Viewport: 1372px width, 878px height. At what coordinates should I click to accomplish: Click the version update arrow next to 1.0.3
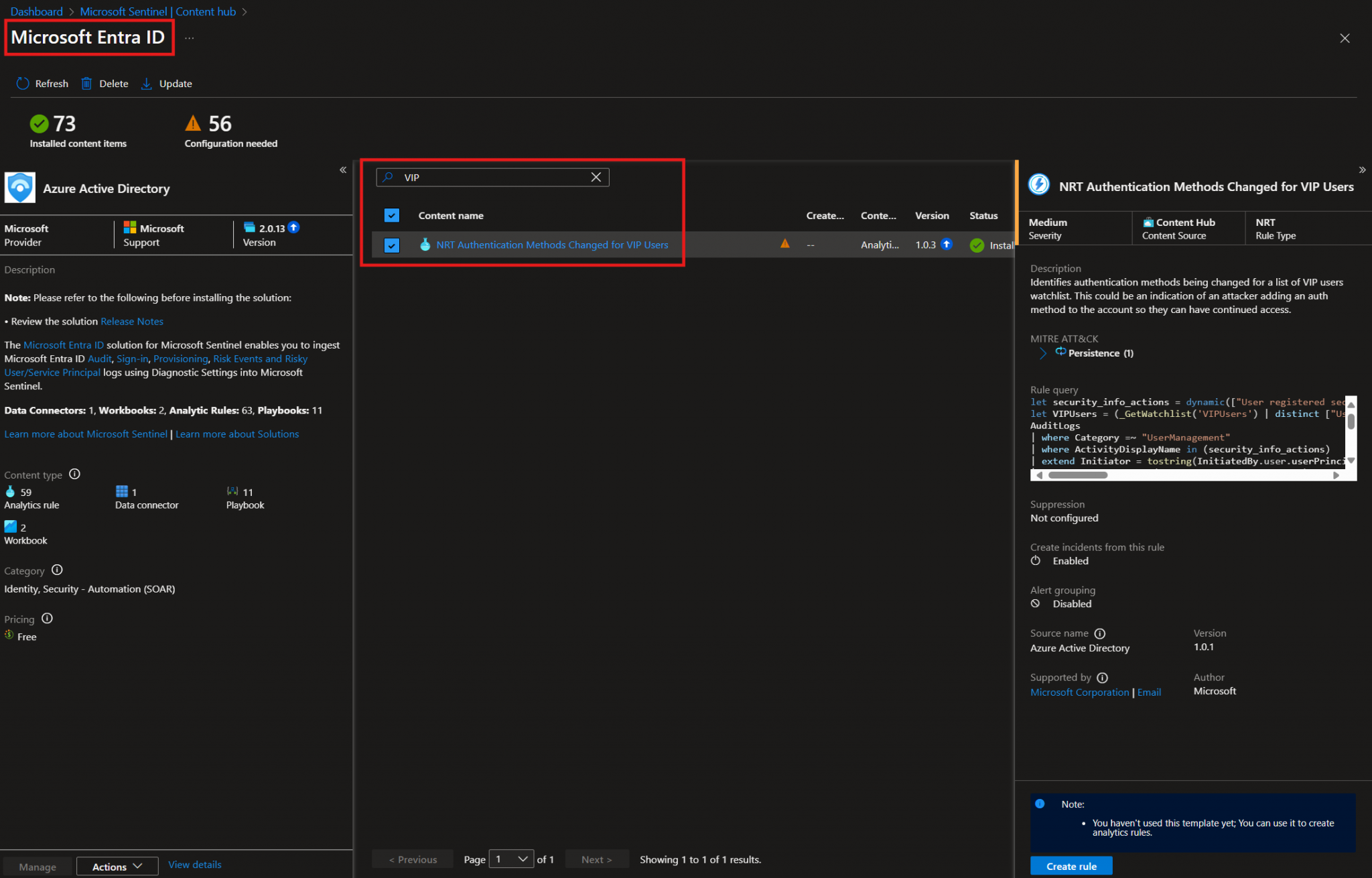pyautogui.click(x=947, y=245)
